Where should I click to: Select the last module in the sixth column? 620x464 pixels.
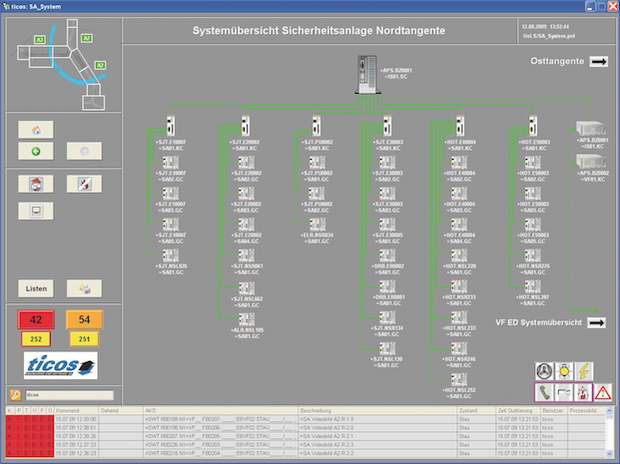click(533, 287)
